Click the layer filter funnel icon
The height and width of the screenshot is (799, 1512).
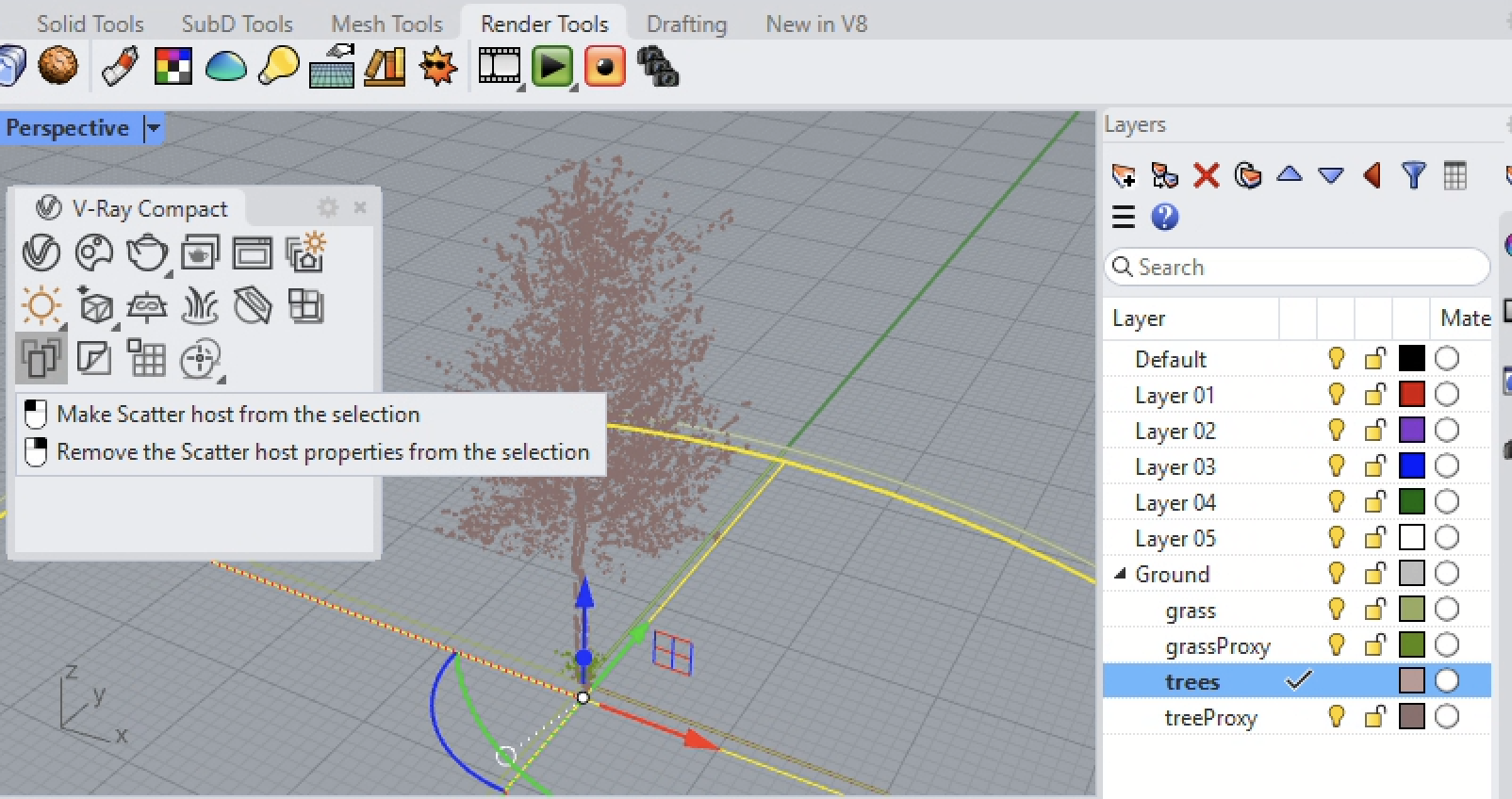tap(1413, 176)
